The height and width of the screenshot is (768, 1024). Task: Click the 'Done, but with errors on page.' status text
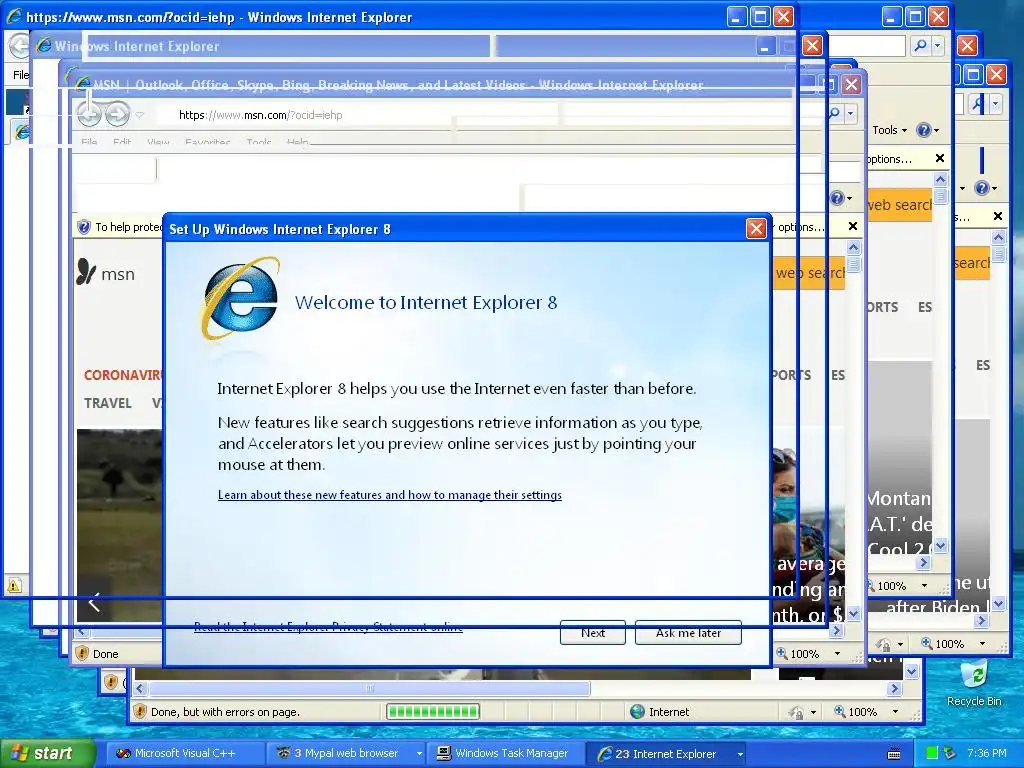point(225,712)
